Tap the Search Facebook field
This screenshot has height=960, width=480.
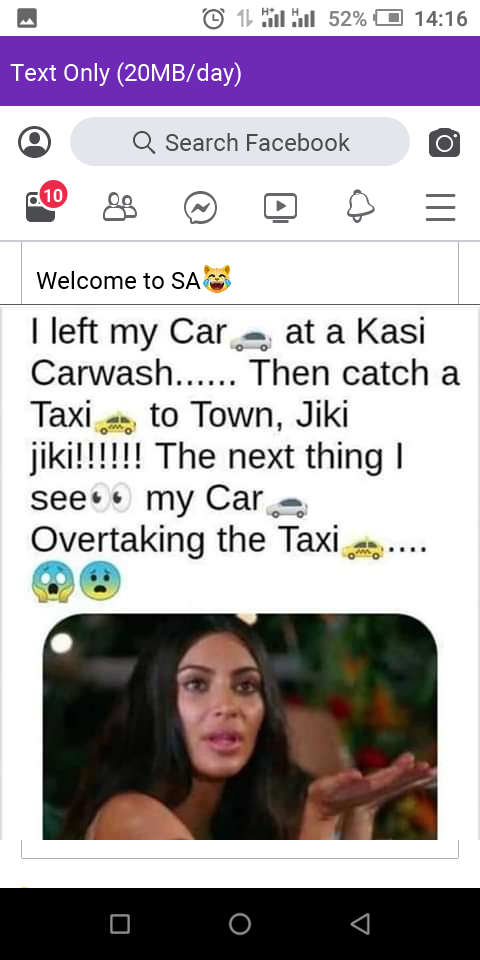(240, 142)
